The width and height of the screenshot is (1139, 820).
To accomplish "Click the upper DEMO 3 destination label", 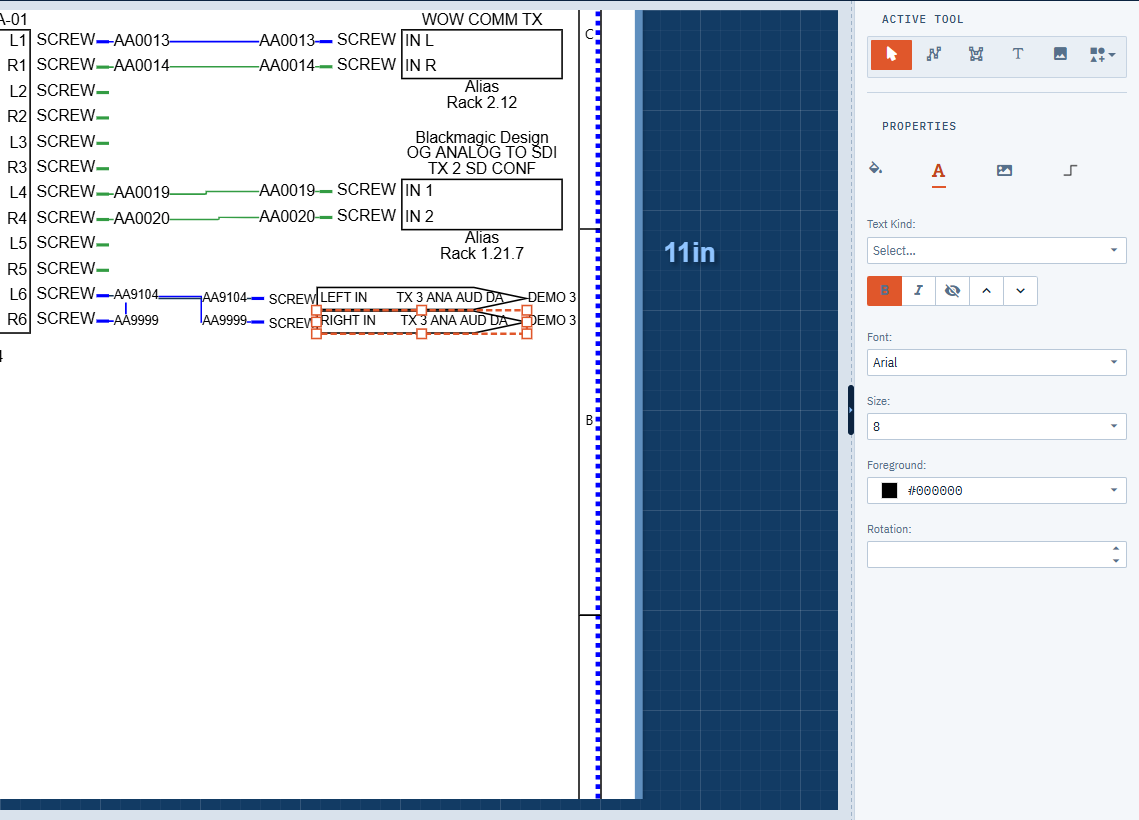I will 552,298.
